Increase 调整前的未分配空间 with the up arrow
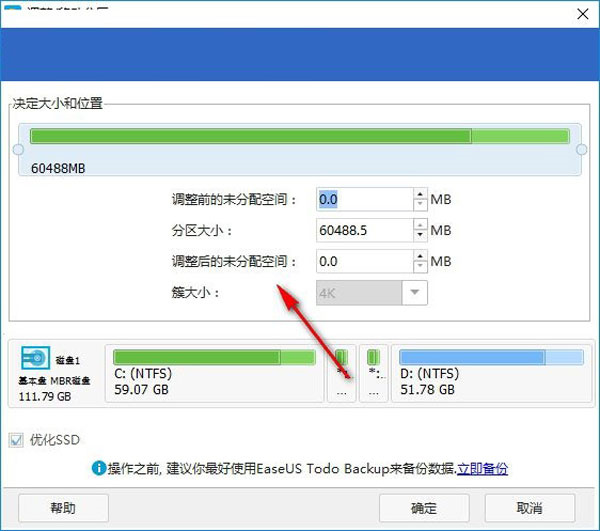 coord(420,194)
